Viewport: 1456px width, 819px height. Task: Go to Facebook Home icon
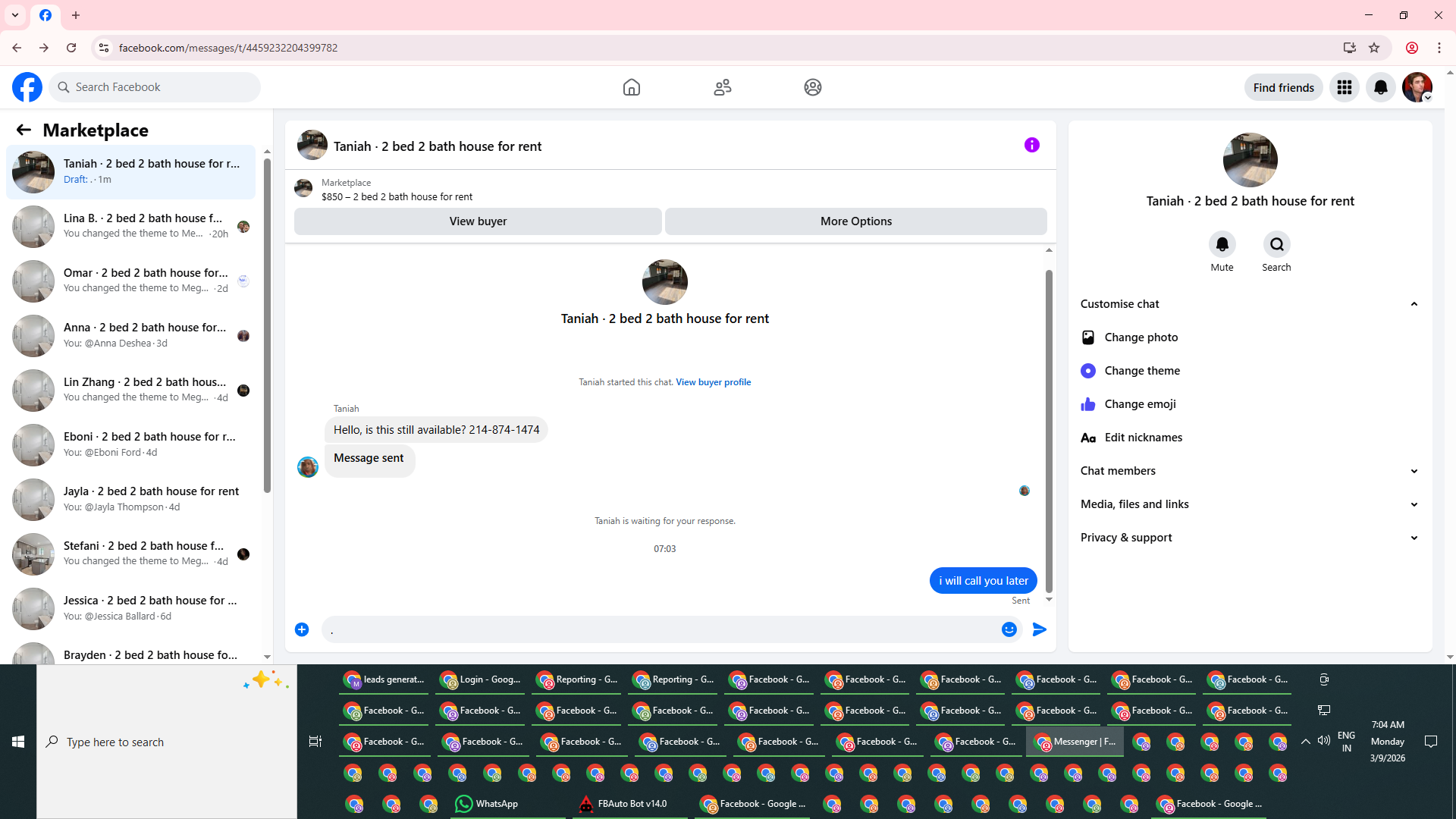[631, 87]
